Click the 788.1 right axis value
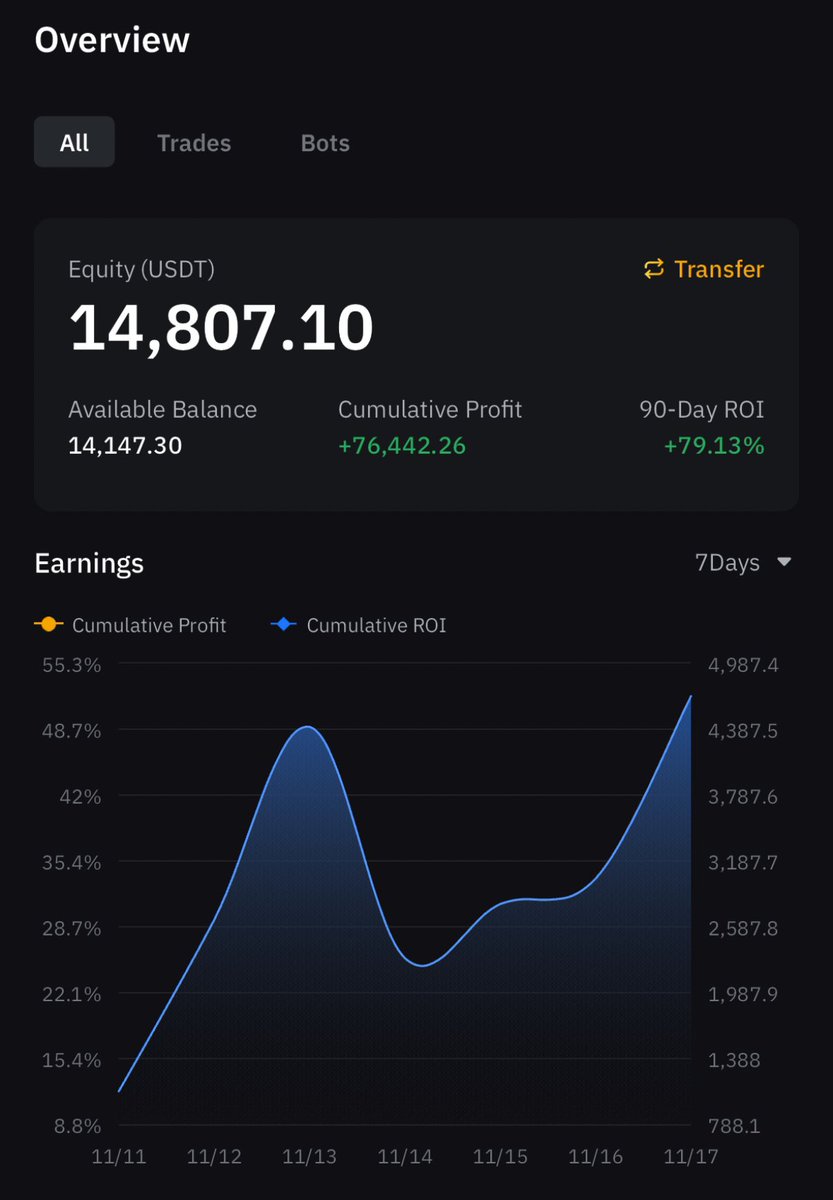833x1200 pixels. click(734, 1126)
